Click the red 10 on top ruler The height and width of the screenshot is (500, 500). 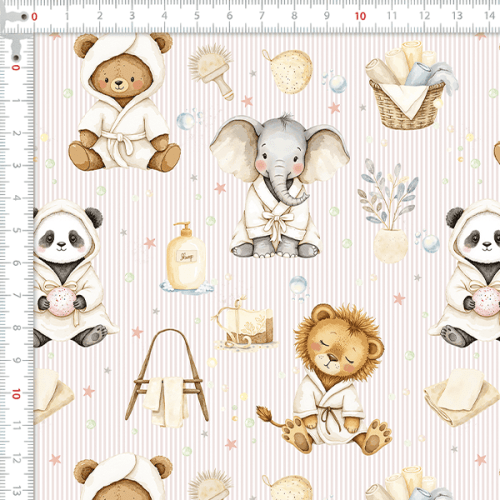pos(360,16)
